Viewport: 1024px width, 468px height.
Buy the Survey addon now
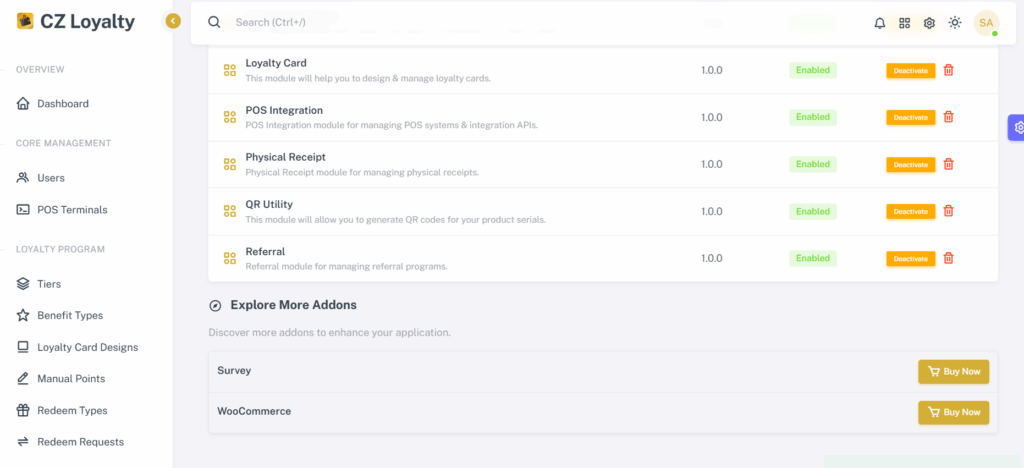pyautogui.click(x=953, y=371)
